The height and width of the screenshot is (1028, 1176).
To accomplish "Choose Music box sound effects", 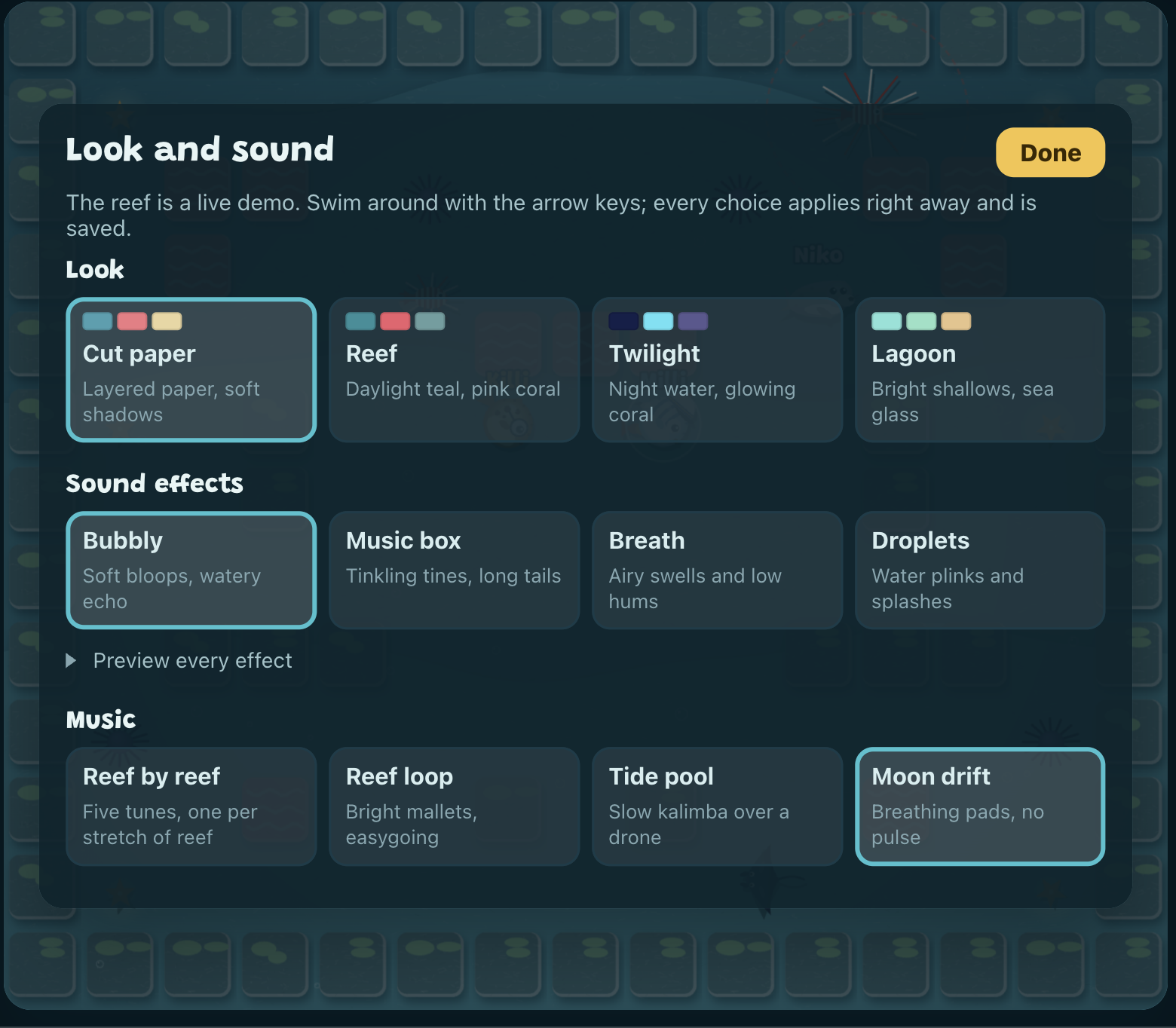I will (455, 570).
